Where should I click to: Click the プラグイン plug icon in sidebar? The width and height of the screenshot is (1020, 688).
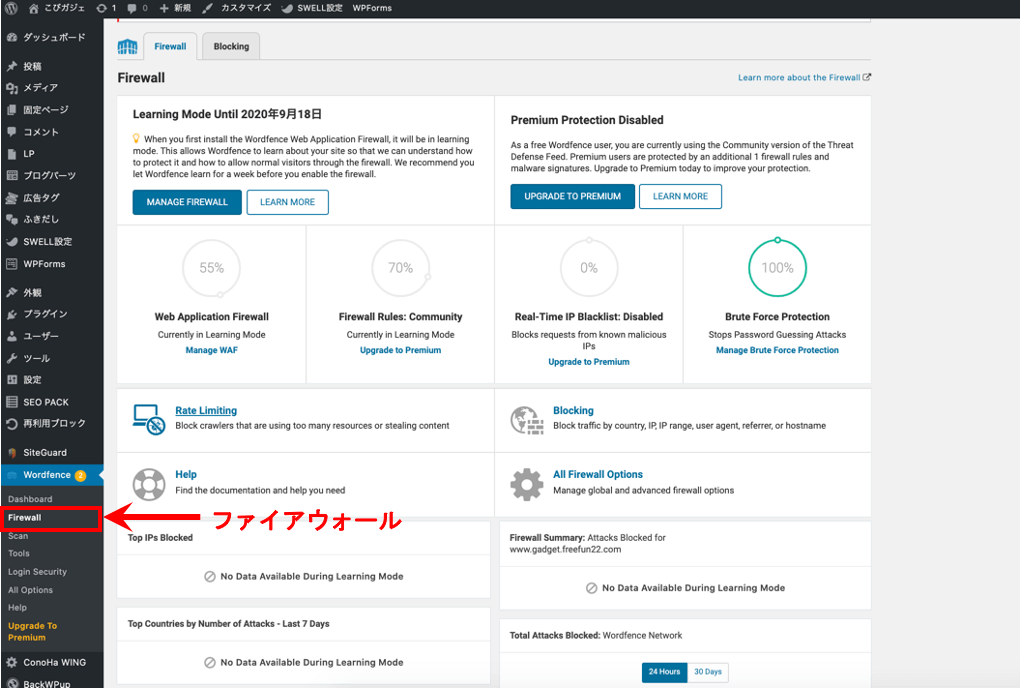(12, 314)
